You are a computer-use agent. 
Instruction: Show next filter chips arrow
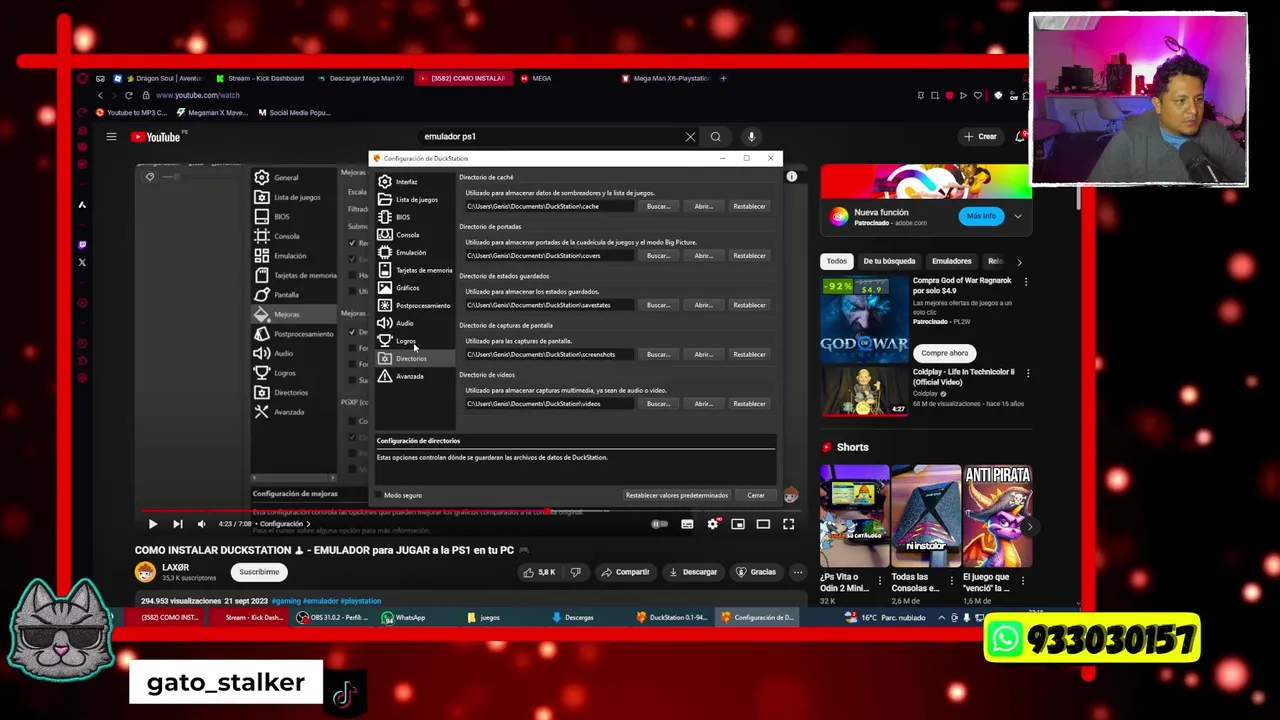[x=1019, y=262]
